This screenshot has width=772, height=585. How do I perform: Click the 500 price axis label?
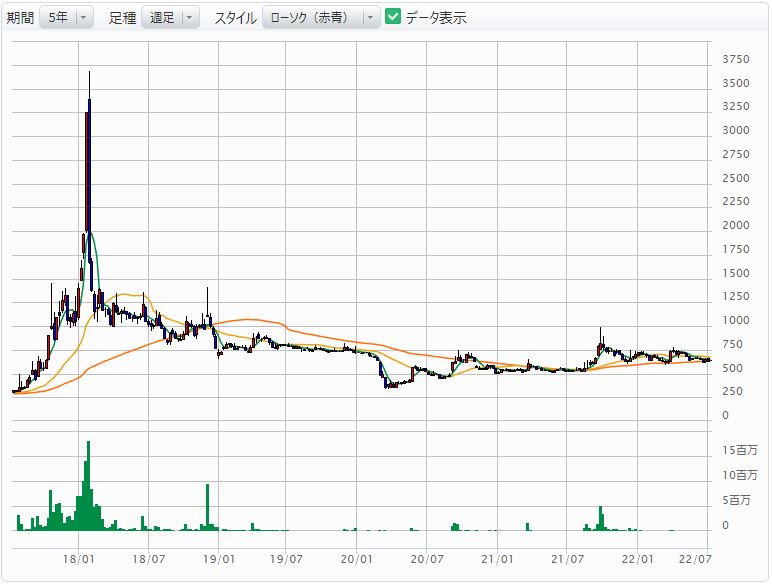pyautogui.click(x=732, y=368)
